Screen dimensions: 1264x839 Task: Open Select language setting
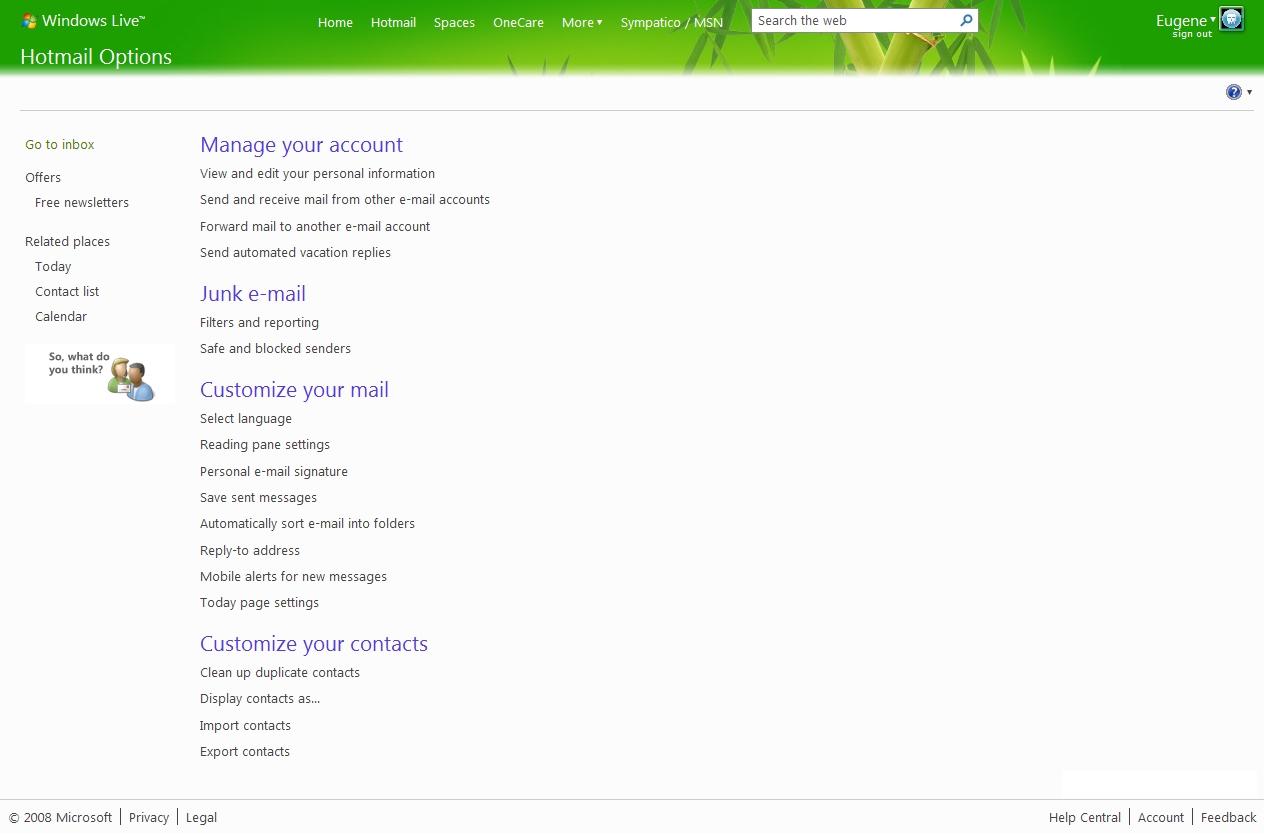pyautogui.click(x=246, y=418)
